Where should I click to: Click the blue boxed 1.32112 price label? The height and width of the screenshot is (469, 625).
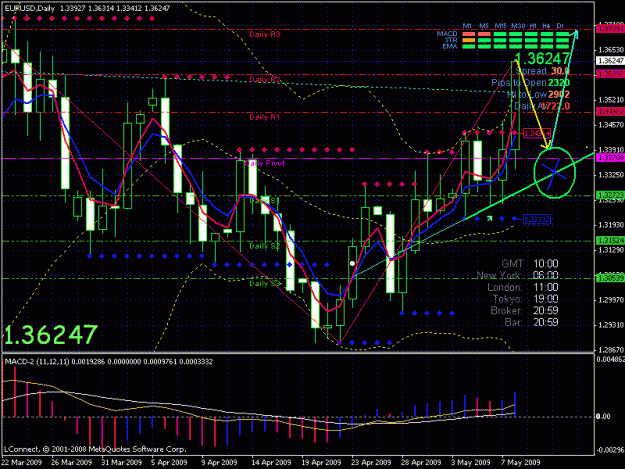(x=537, y=219)
